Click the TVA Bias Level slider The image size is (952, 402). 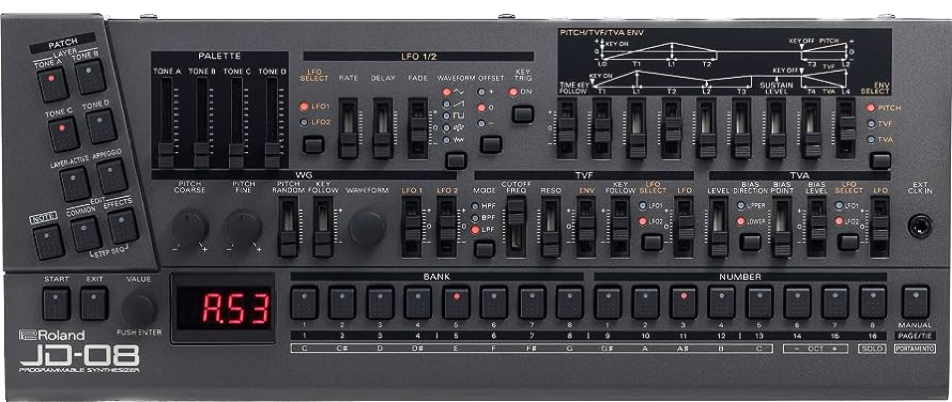pos(817,227)
